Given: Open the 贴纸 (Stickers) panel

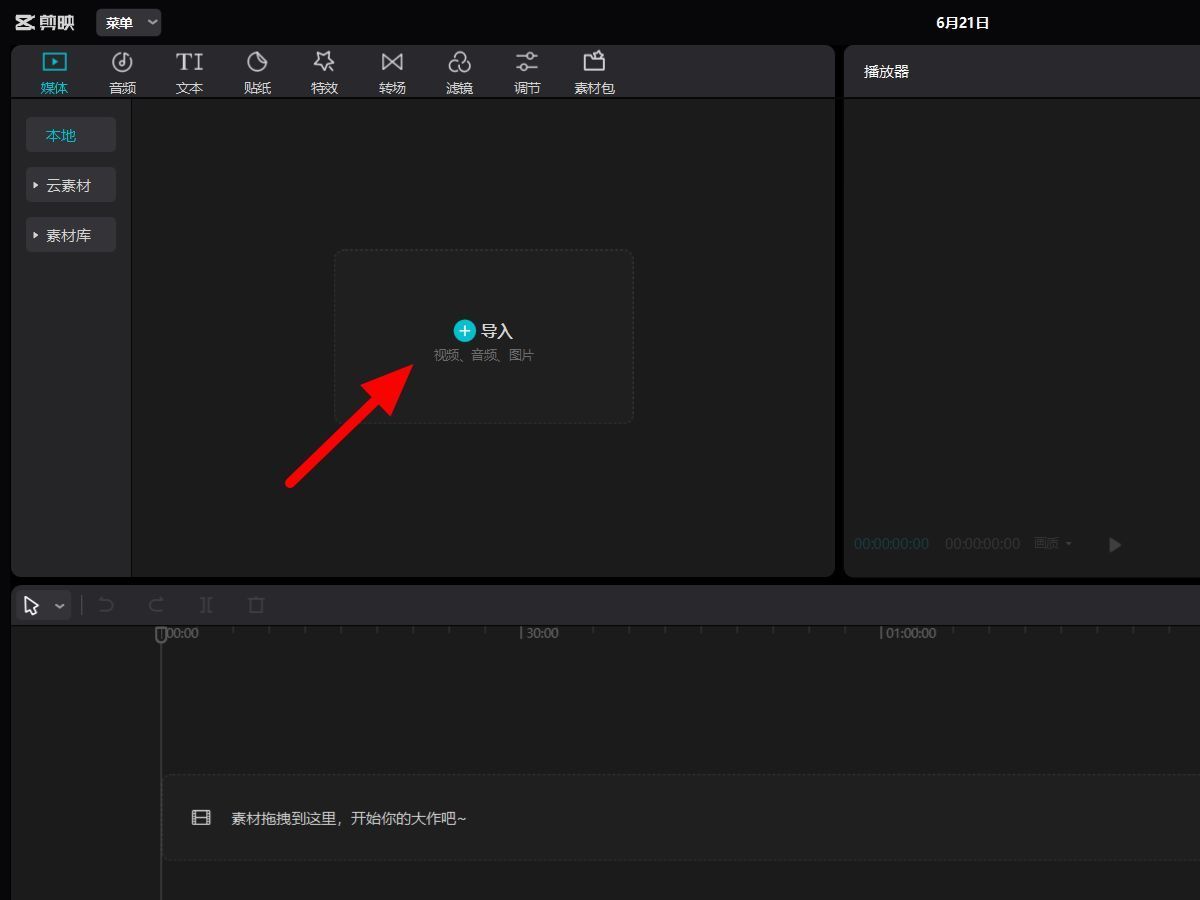Looking at the screenshot, I should [x=257, y=73].
